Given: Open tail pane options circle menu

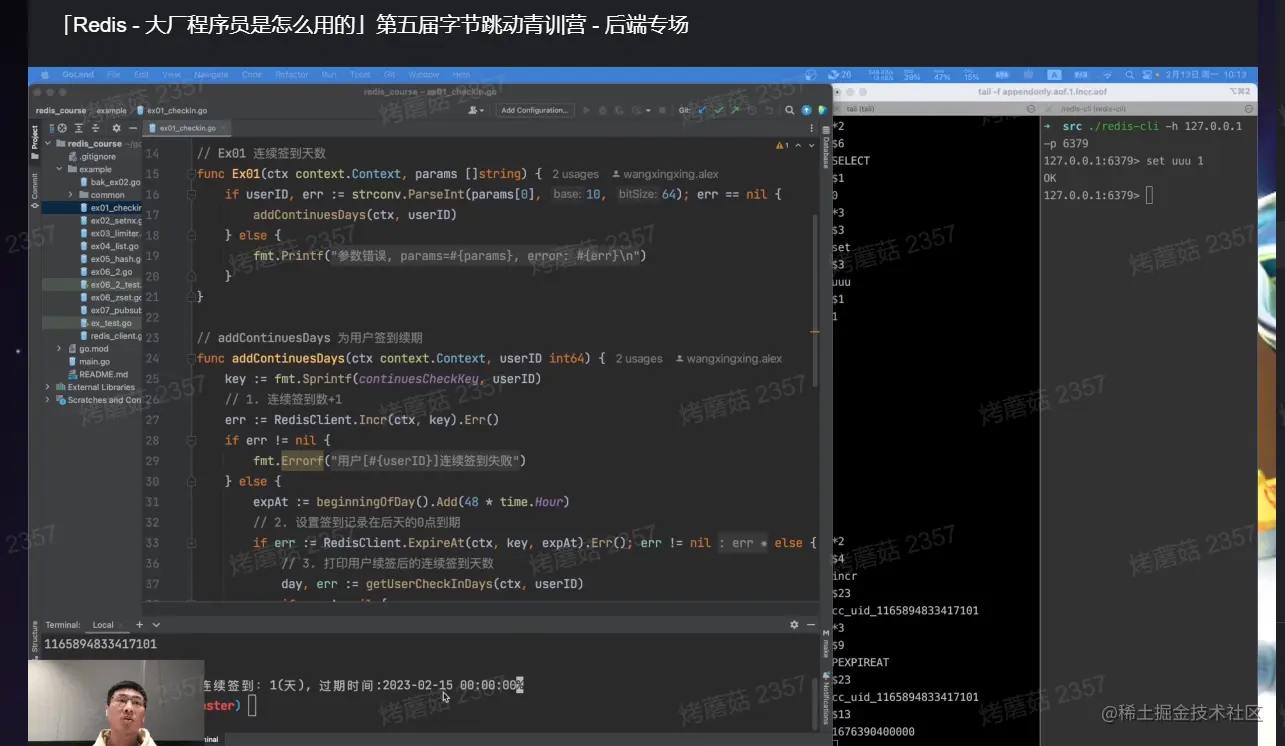Looking at the screenshot, I should tap(1030, 109).
